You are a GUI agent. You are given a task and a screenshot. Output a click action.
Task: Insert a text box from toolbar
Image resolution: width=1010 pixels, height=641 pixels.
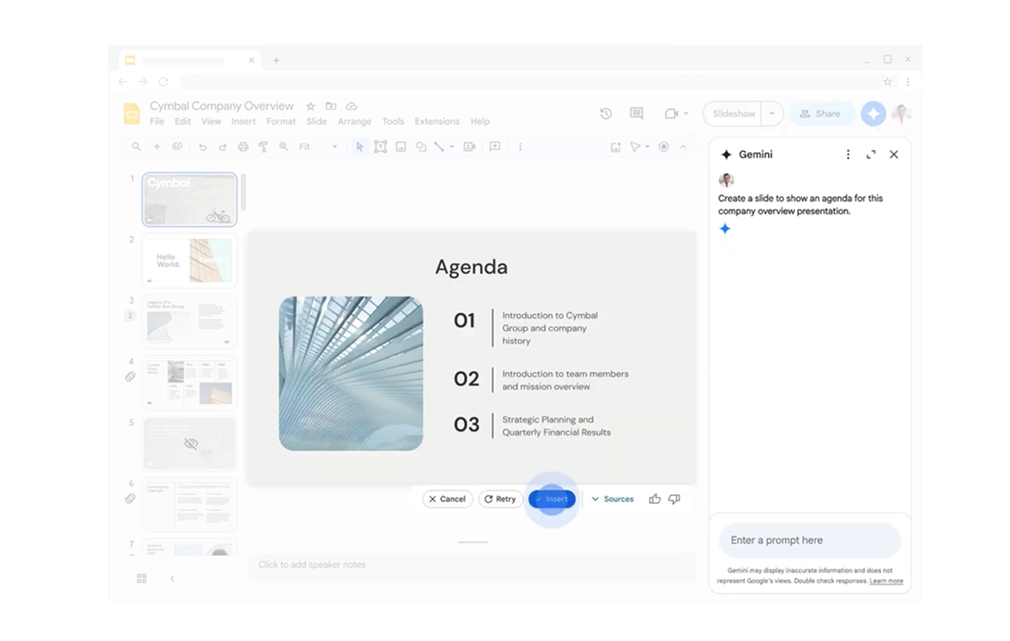click(x=380, y=147)
